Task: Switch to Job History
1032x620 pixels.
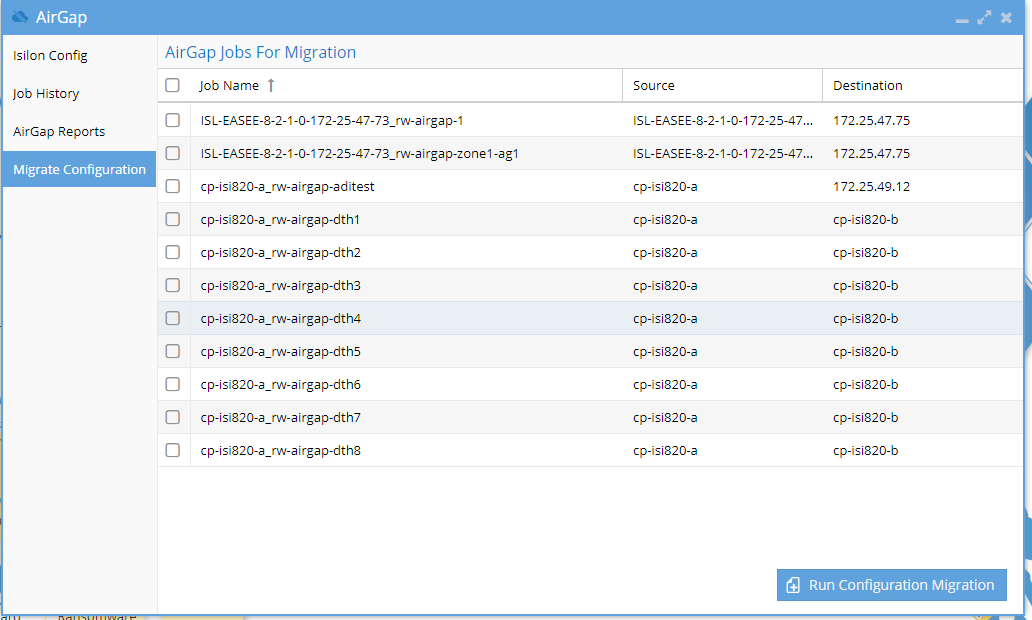Action: [44, 93]
